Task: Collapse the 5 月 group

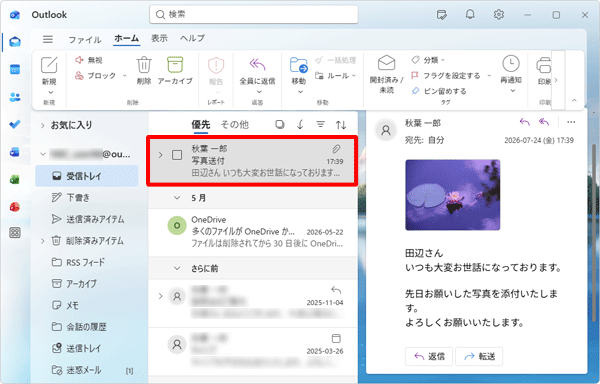Action: pos(177,198)
